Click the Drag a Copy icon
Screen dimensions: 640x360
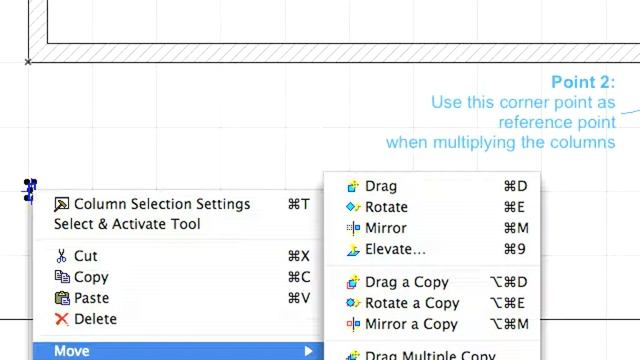tap(353, 282)
